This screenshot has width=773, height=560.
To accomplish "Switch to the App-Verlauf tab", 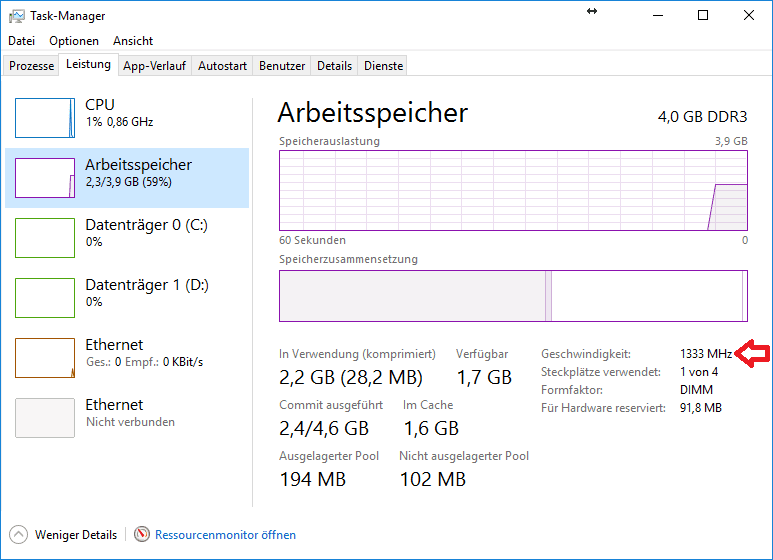I will (154, 66).
